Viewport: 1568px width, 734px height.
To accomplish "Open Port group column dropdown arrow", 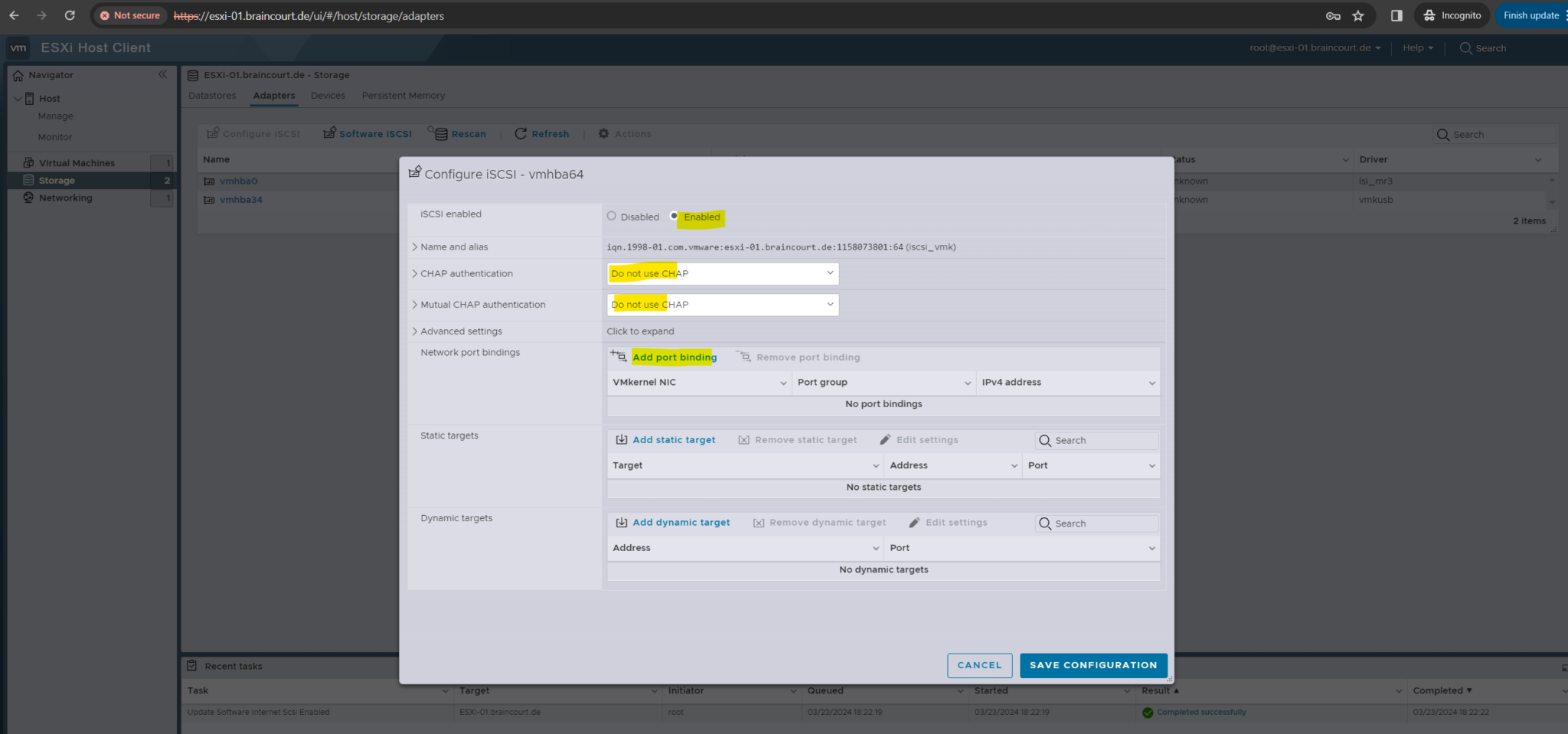I will (968, 383).
